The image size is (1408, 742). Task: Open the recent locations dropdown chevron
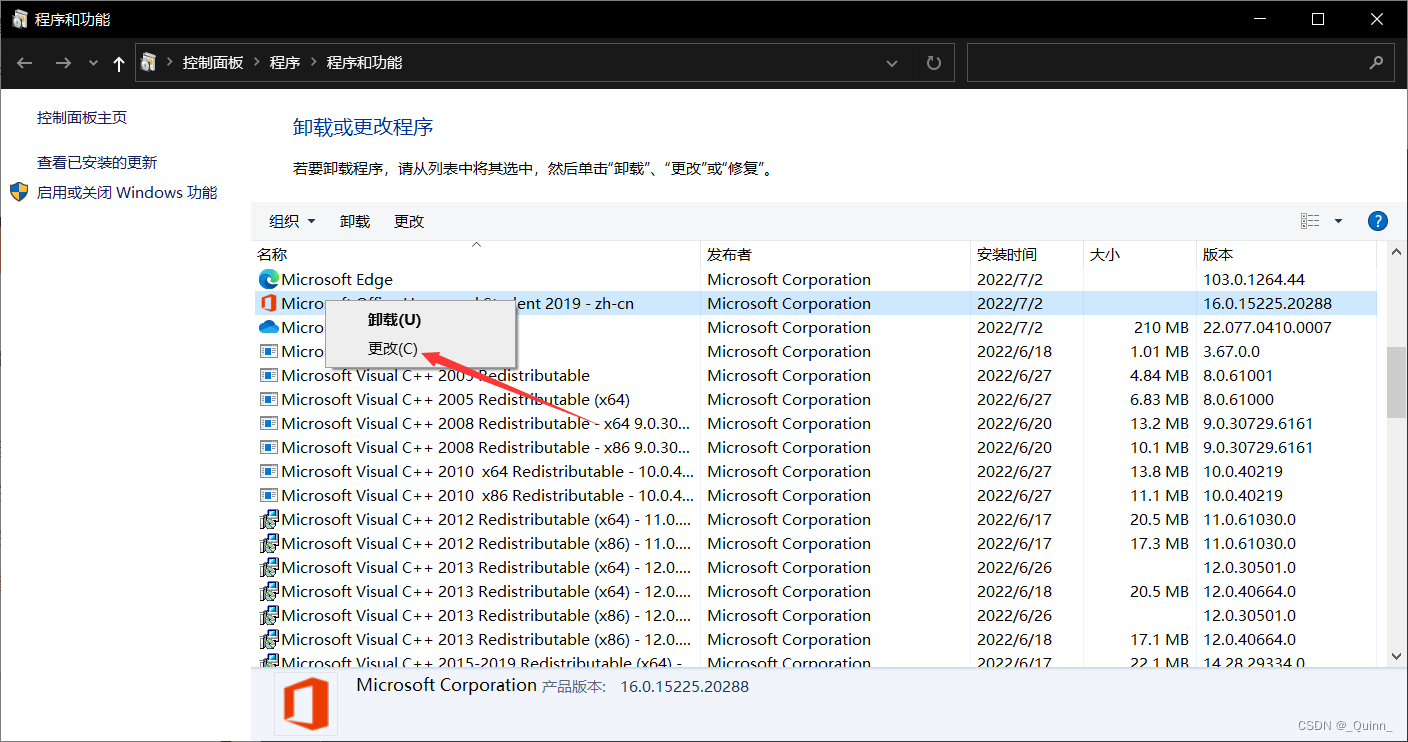pyautogui.click(x=93, y=63)
